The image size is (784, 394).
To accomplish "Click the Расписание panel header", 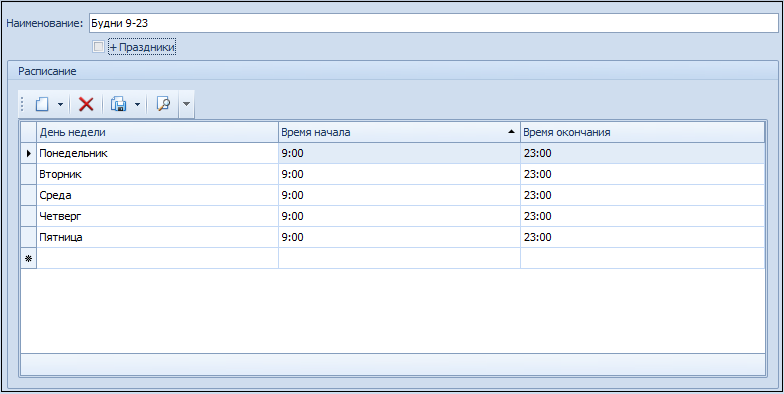I will (x=392, y=71).
